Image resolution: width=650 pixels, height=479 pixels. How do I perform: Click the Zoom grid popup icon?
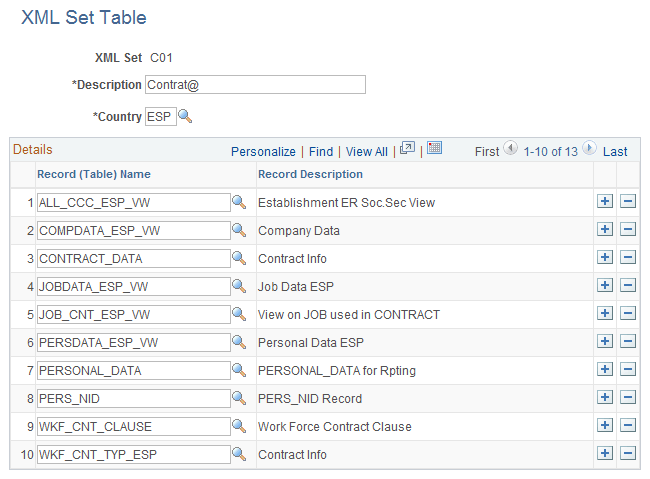pyautogui.click(x=407, y=149)
